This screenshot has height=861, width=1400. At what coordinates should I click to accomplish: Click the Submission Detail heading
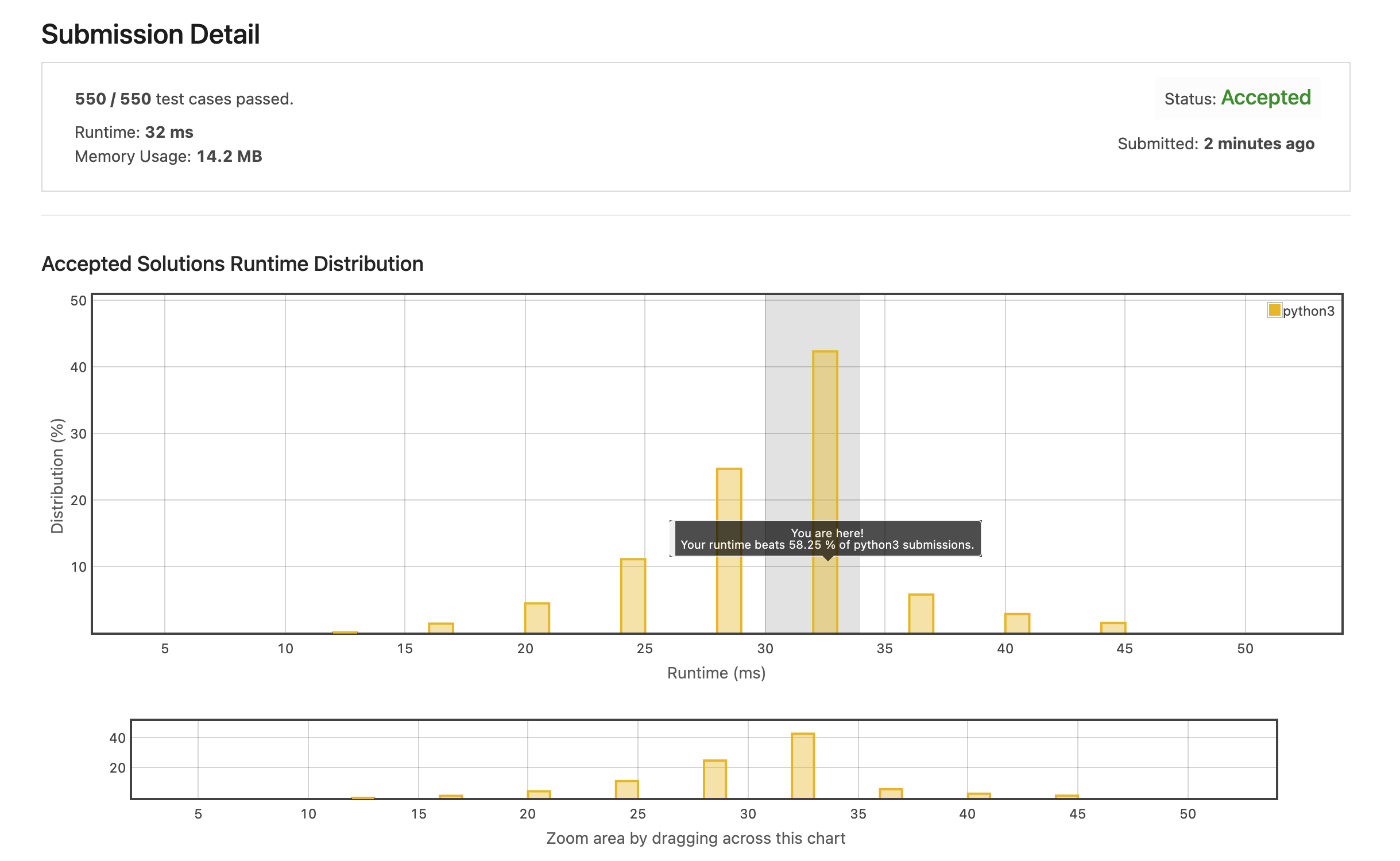150,34
